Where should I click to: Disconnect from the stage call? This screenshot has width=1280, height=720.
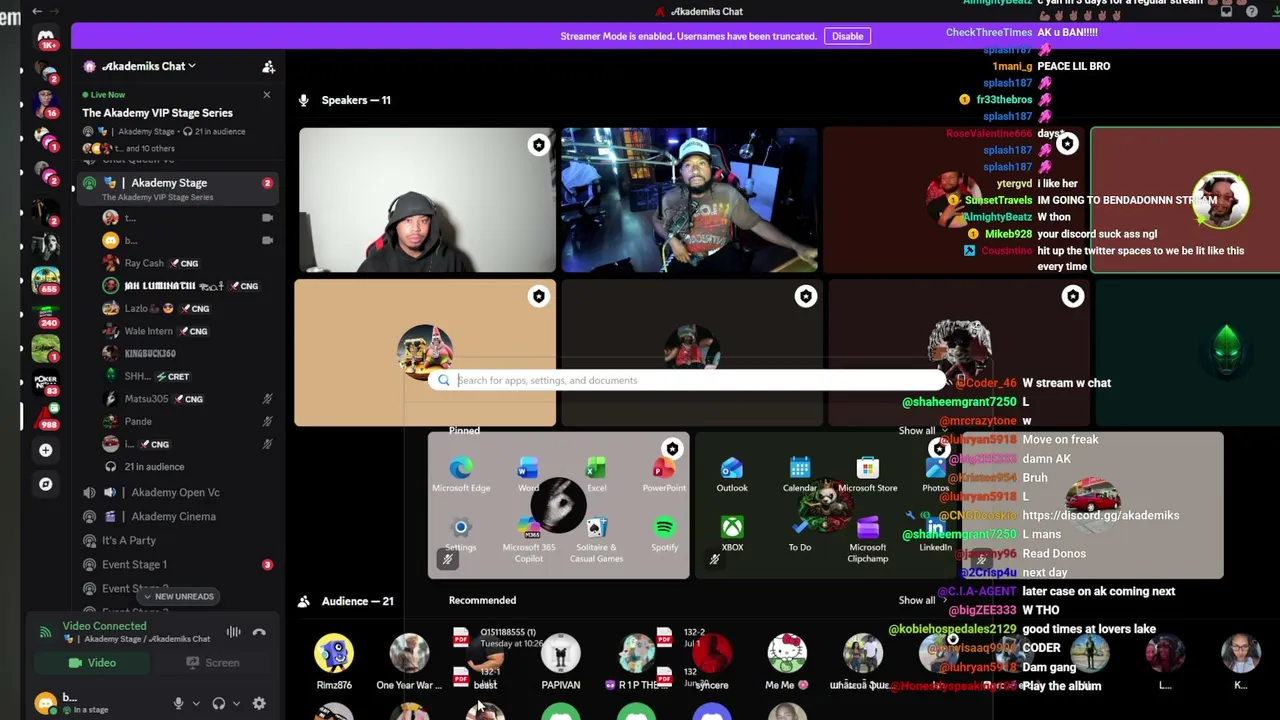[259, 632]
